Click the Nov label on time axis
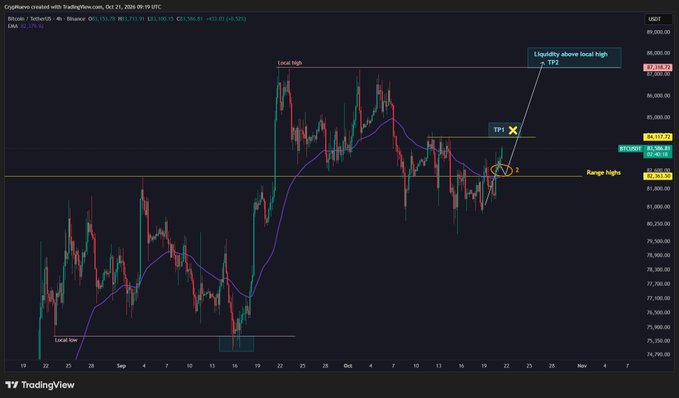679x398 pixels. [x=582, y=366]
